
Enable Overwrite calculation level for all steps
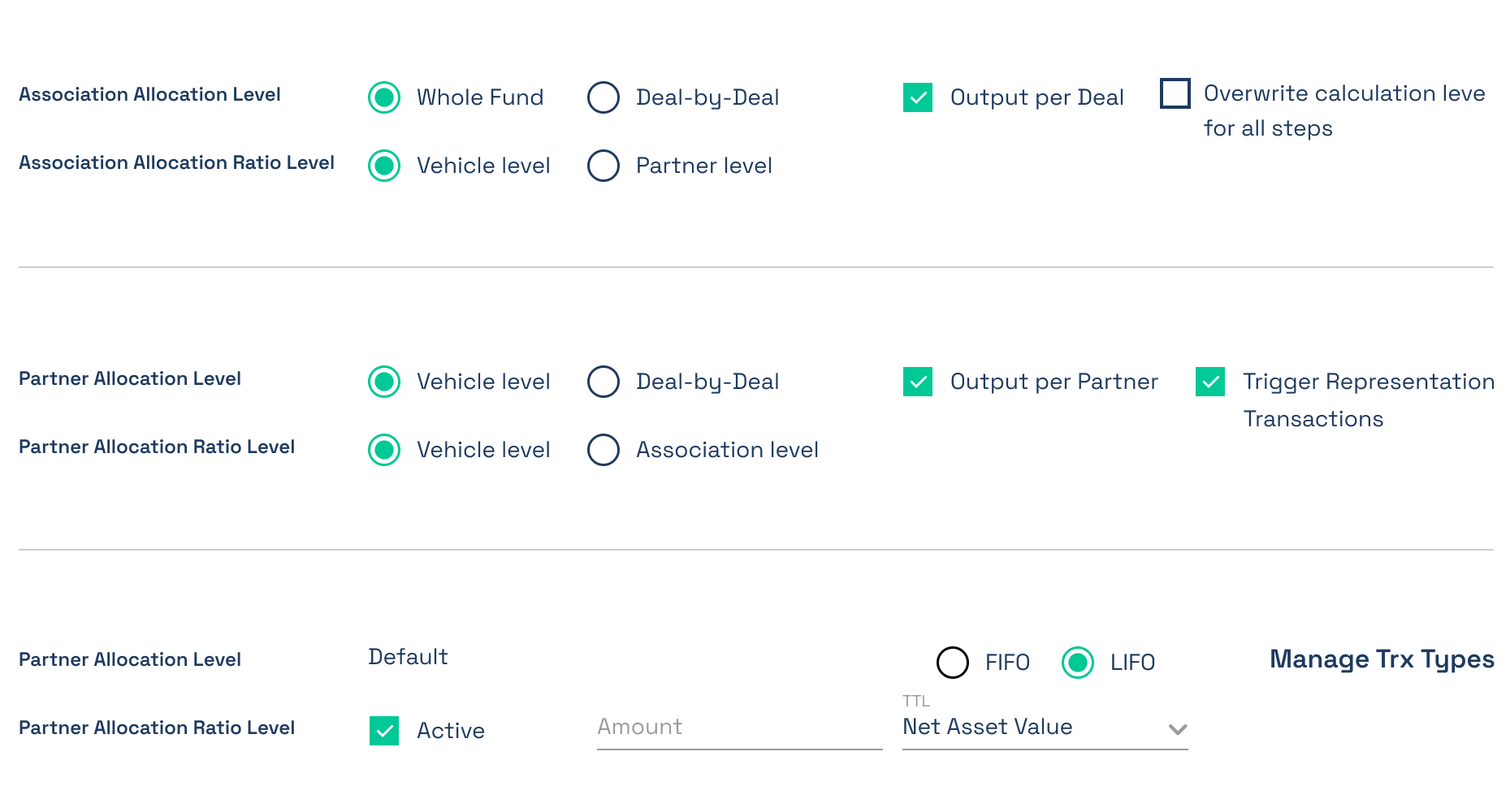tap(1175, 93)
